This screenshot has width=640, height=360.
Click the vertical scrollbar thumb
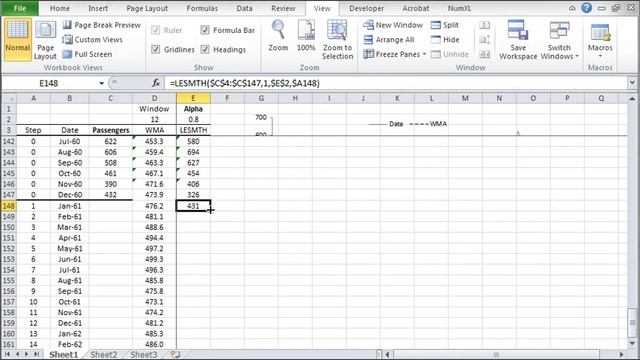[x=632, y=322]
